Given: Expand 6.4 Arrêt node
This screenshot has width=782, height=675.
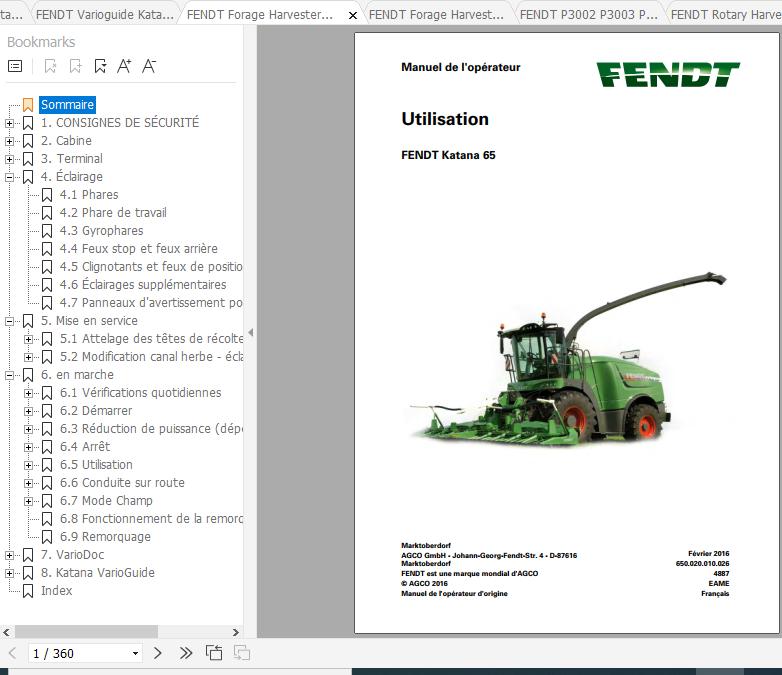Looking at the screenshot, I should pos(28,447).
